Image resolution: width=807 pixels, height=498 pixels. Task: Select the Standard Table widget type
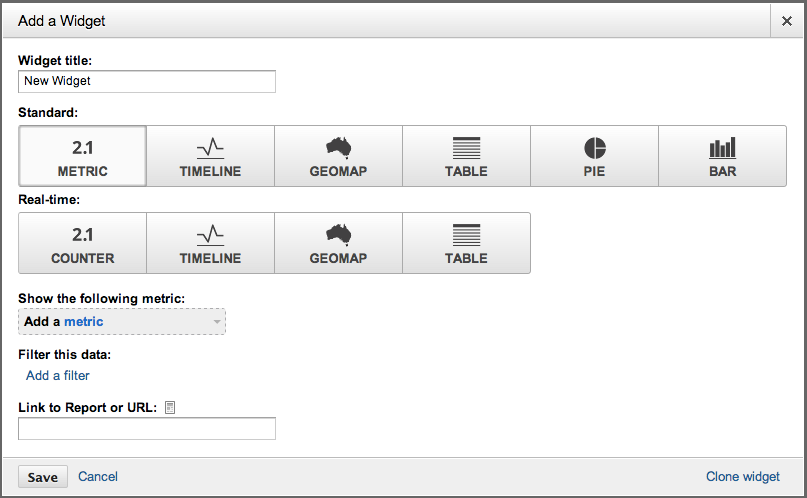click(x=466, y=156)
